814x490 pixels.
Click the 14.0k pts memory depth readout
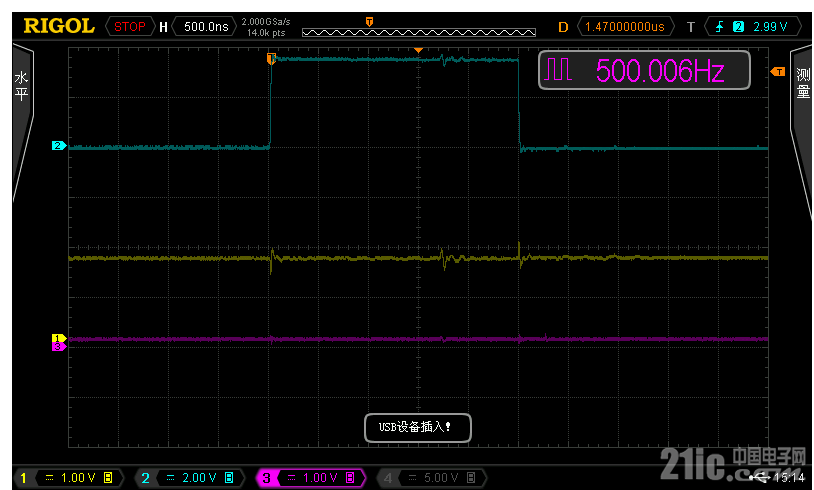point(266,33)
